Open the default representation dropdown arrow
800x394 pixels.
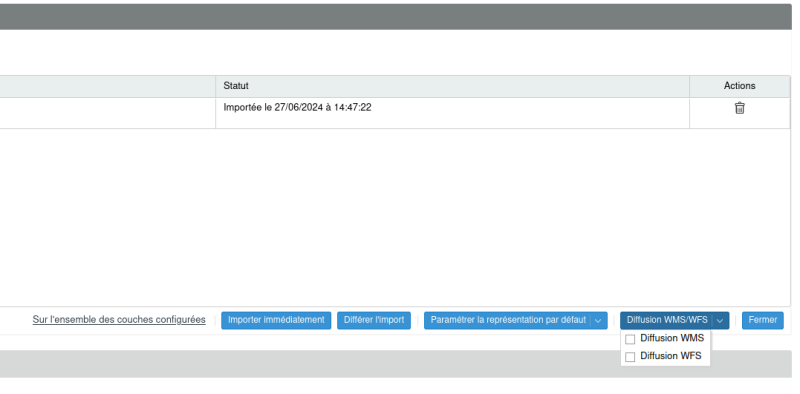pyautogui.click(x=598, y=321)
